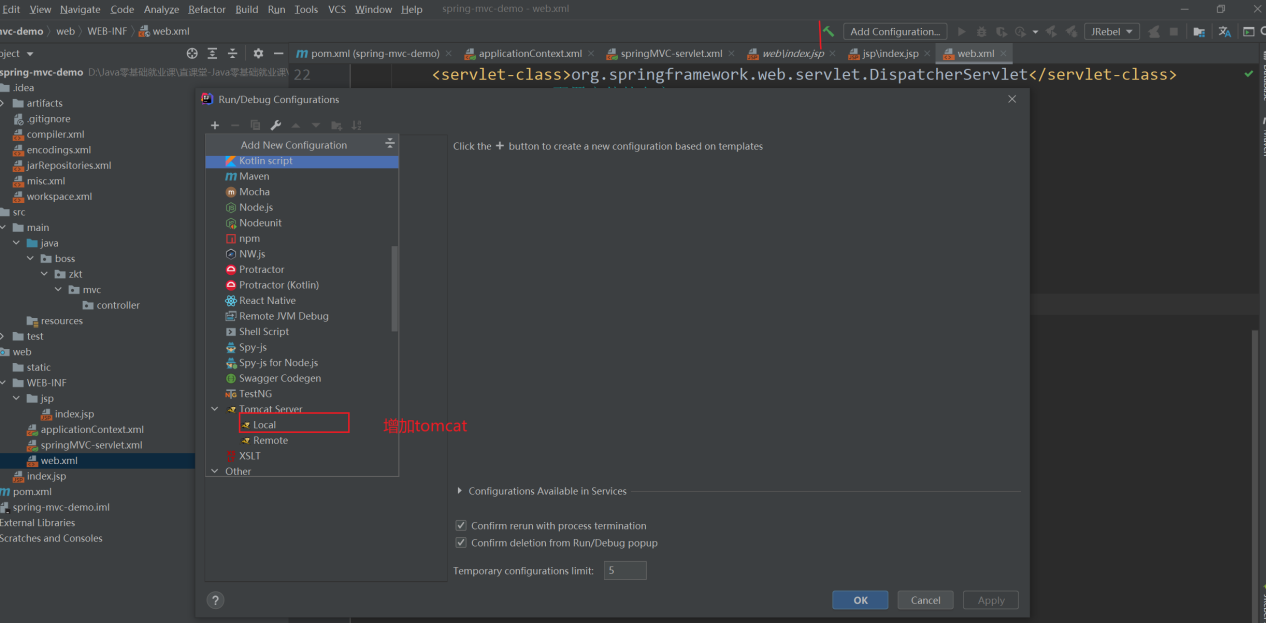1266x623 pixels.
Task: Select TestNG configuration type
Action: pos(302,394)
